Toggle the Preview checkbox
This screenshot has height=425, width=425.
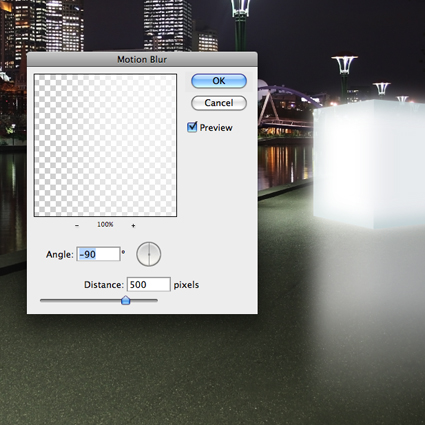[x=192, y=127]
